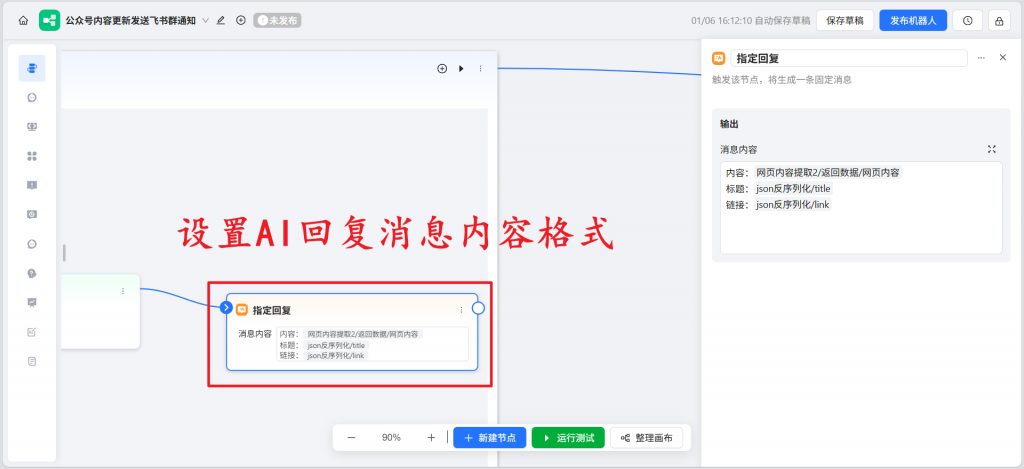This screenshot has height=469, width=1024.
Task: Select the 指定回复 node title on canvas
Action: pyautogui.click(x=272, y=310)
